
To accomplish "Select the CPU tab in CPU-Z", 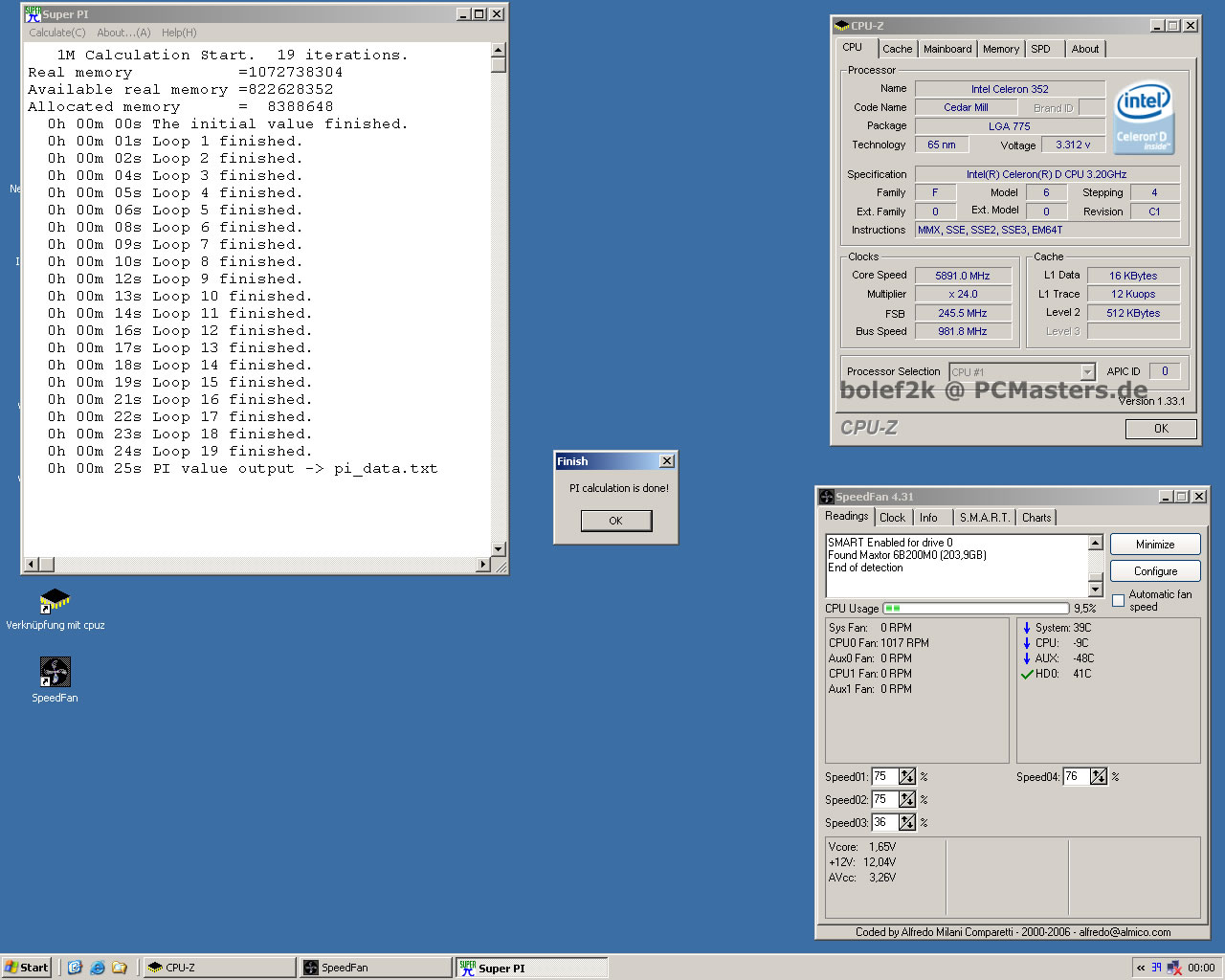I will 853,47.
